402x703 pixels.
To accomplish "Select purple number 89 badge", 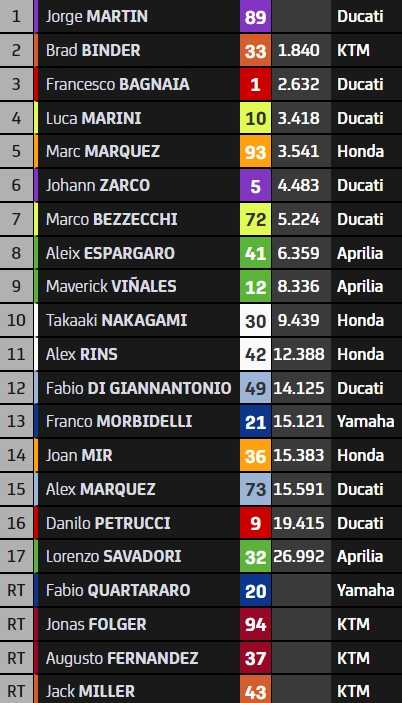I will tap(255, 17).
